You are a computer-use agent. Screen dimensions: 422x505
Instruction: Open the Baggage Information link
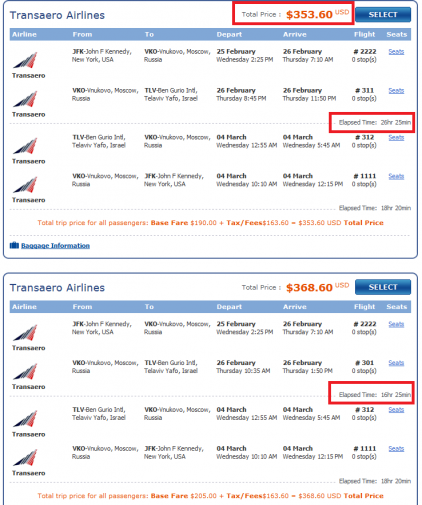point(55,246)
